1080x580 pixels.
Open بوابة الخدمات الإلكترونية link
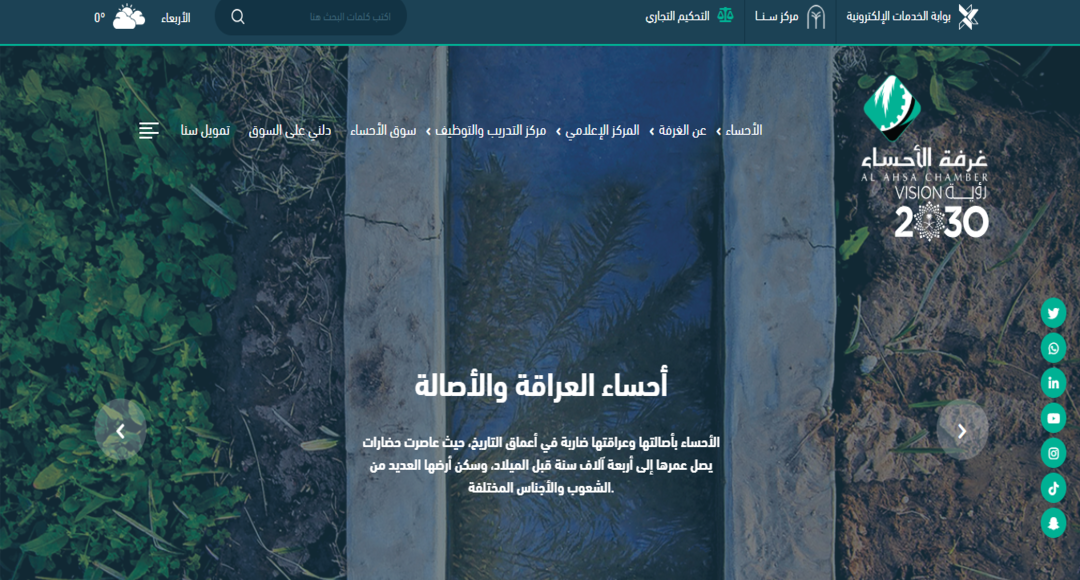pyautogui.click(x=898, y=17)
